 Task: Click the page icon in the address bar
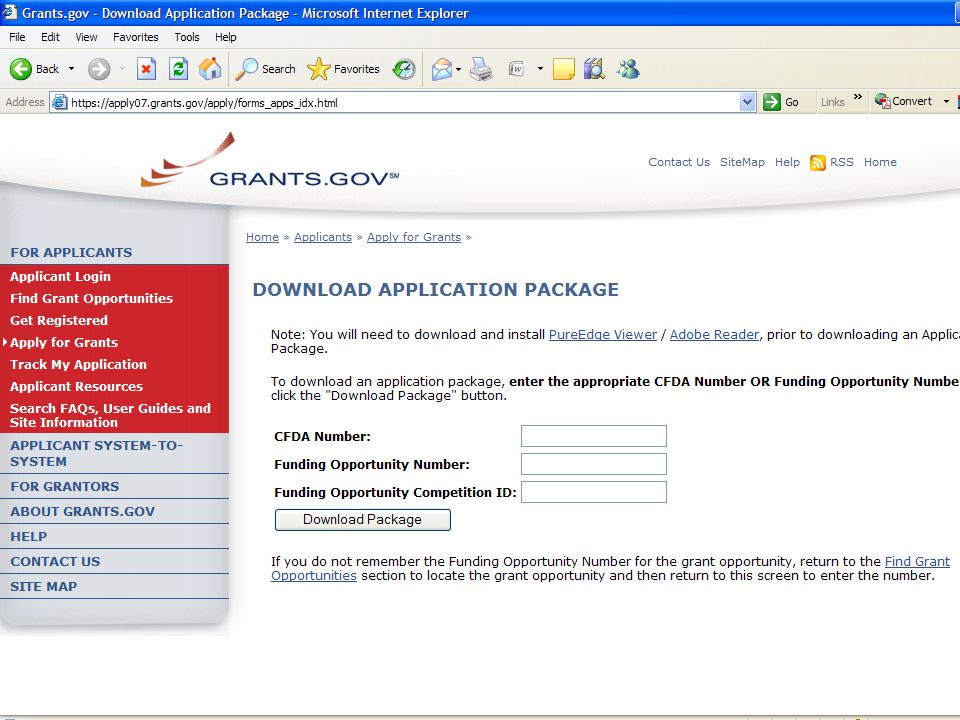point(59,102)
